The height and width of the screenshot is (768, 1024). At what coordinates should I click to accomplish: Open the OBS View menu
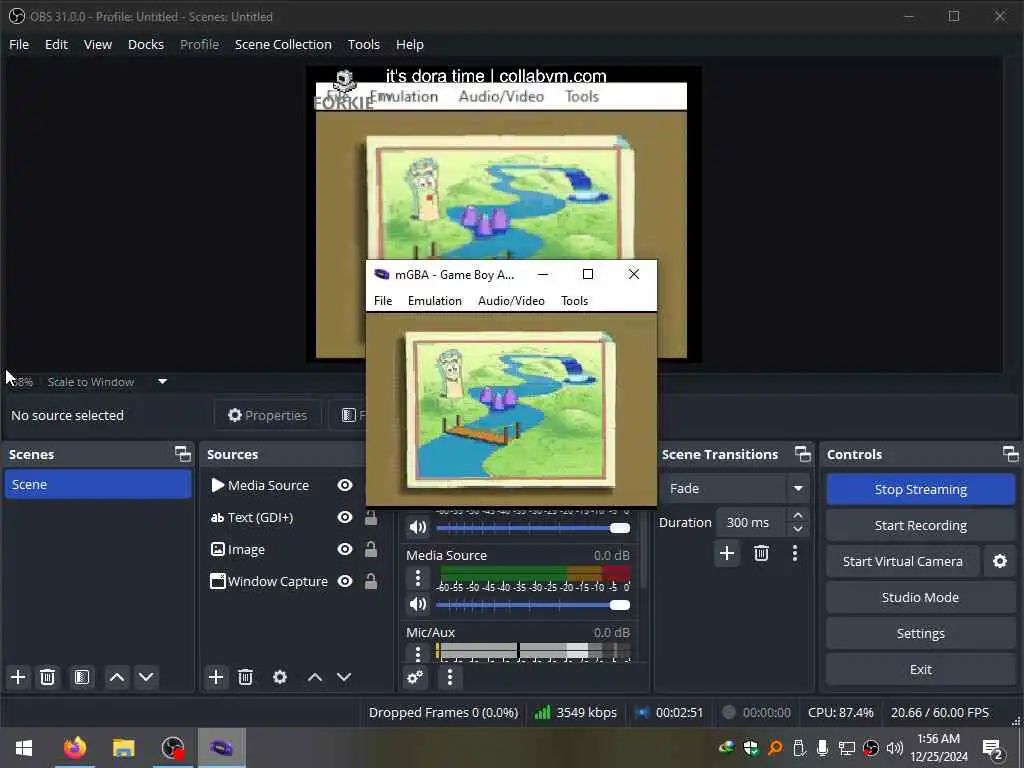[98, 44]
